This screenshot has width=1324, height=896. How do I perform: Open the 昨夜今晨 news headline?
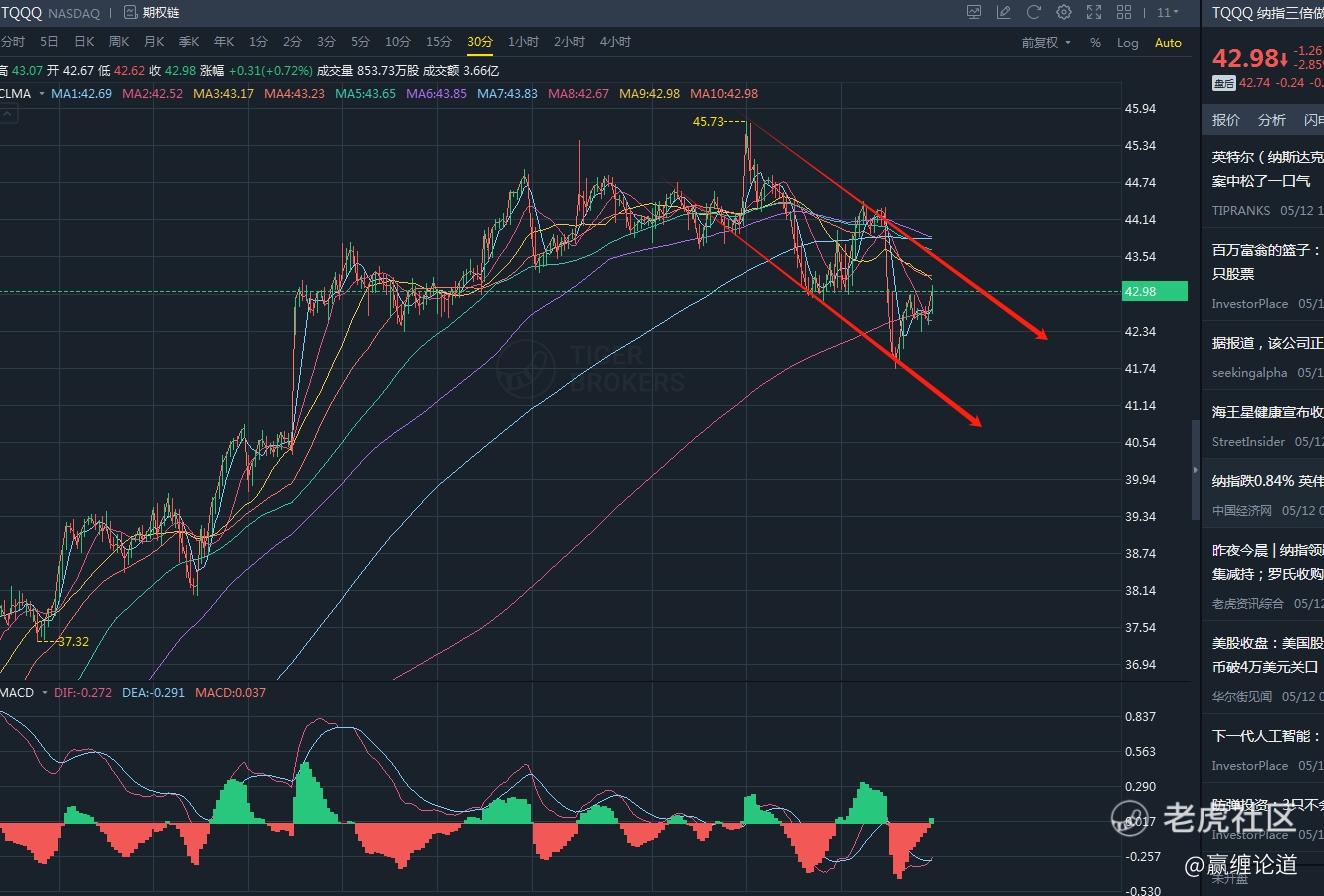[1268, 562]
